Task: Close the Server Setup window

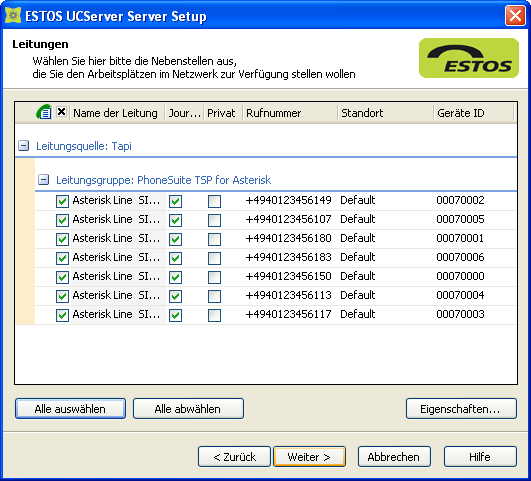Action: [x=515, y=16]
